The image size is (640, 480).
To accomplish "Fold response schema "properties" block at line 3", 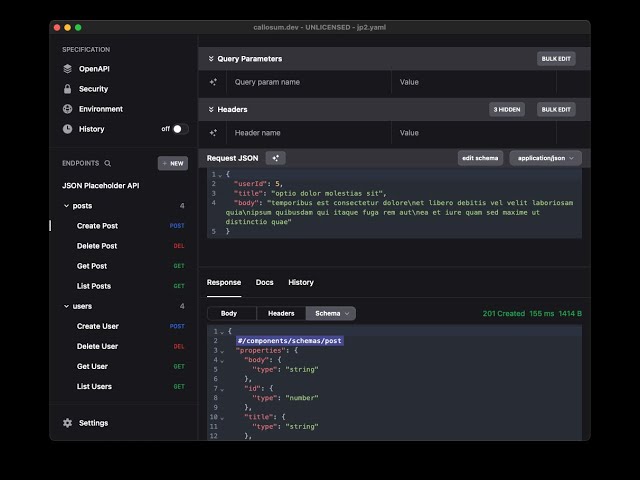I will (222, 351).
